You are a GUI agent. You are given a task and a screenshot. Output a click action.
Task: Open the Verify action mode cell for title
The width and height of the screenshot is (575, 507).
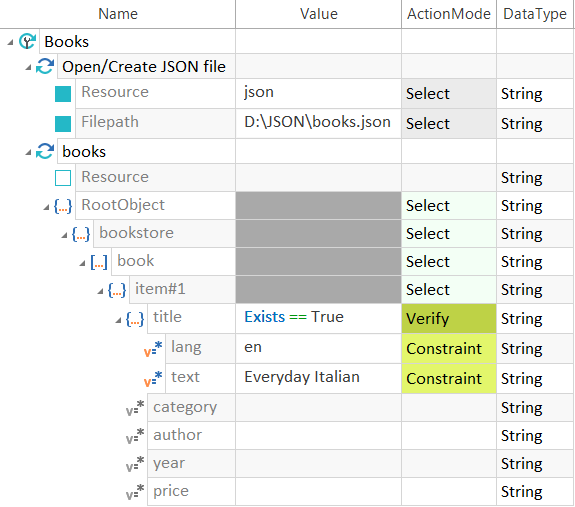coord(449,319)
